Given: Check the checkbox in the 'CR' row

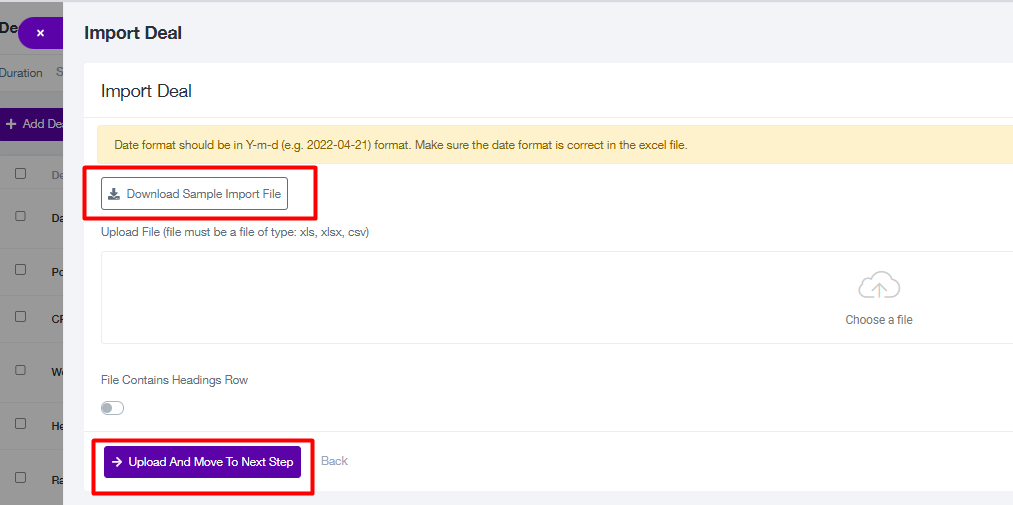Looking at the screenshot, I should coord(21,316).
